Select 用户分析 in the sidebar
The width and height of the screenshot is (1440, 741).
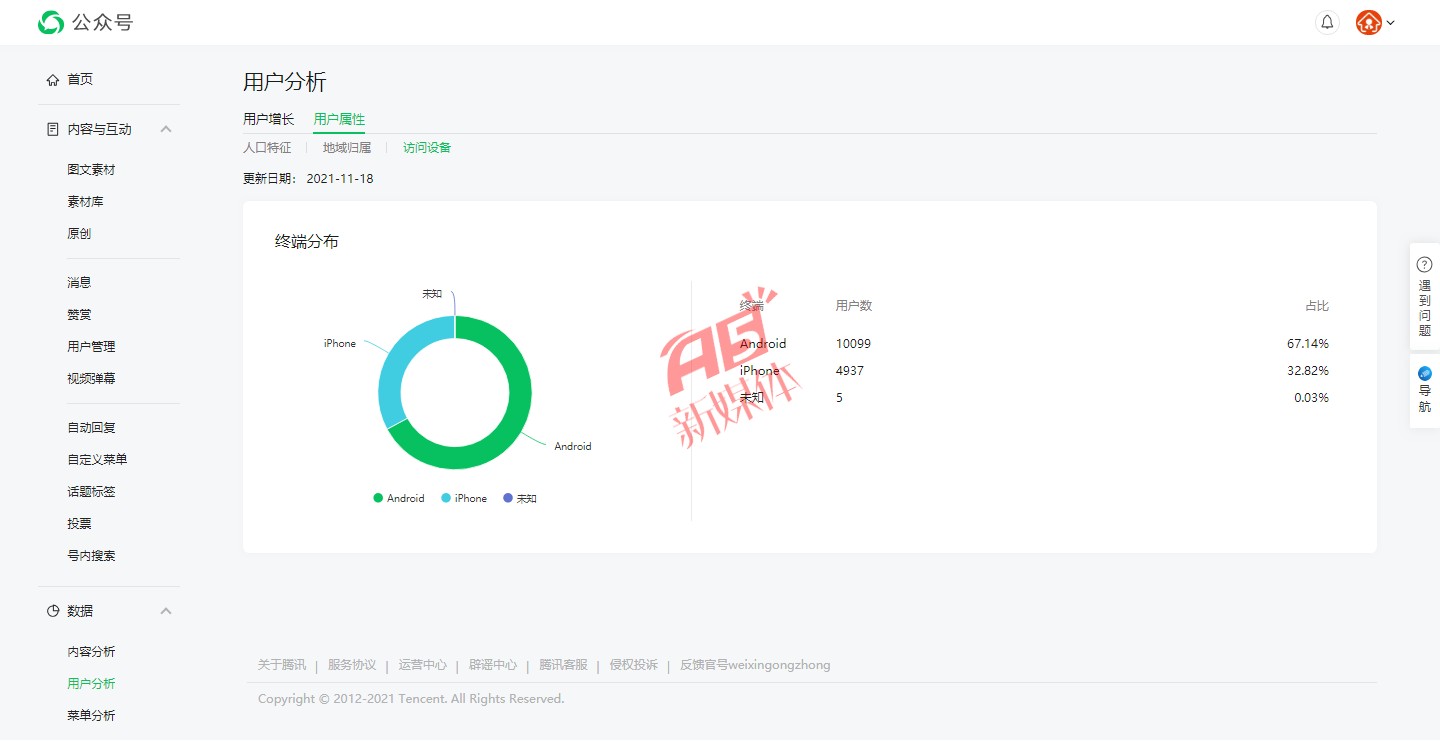[x=91, y=684]
